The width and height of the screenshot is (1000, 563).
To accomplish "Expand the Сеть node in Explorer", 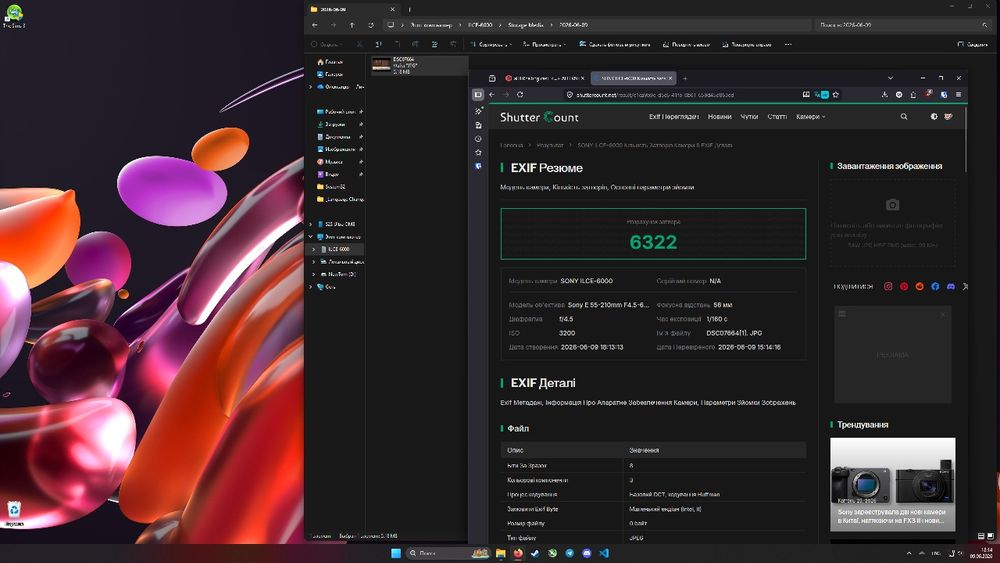I will 311,287.
